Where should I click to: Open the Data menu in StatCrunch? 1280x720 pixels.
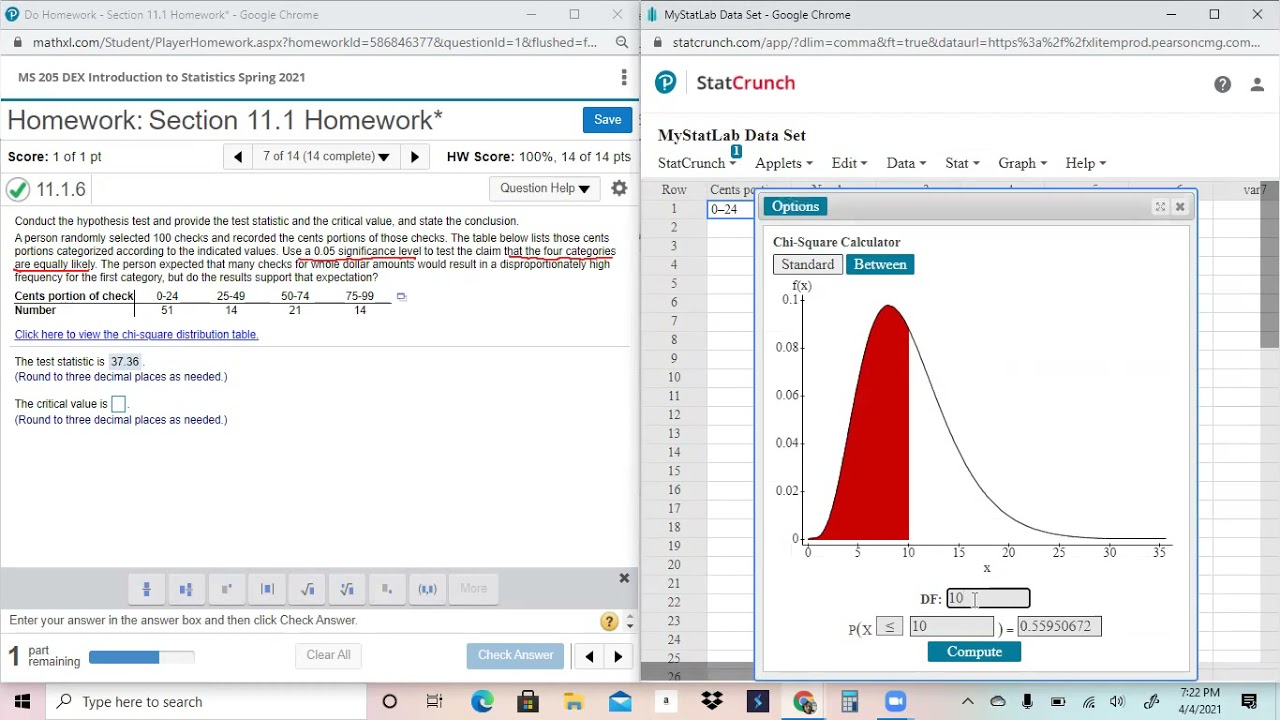pyautogui.click(x=905, y=163)
